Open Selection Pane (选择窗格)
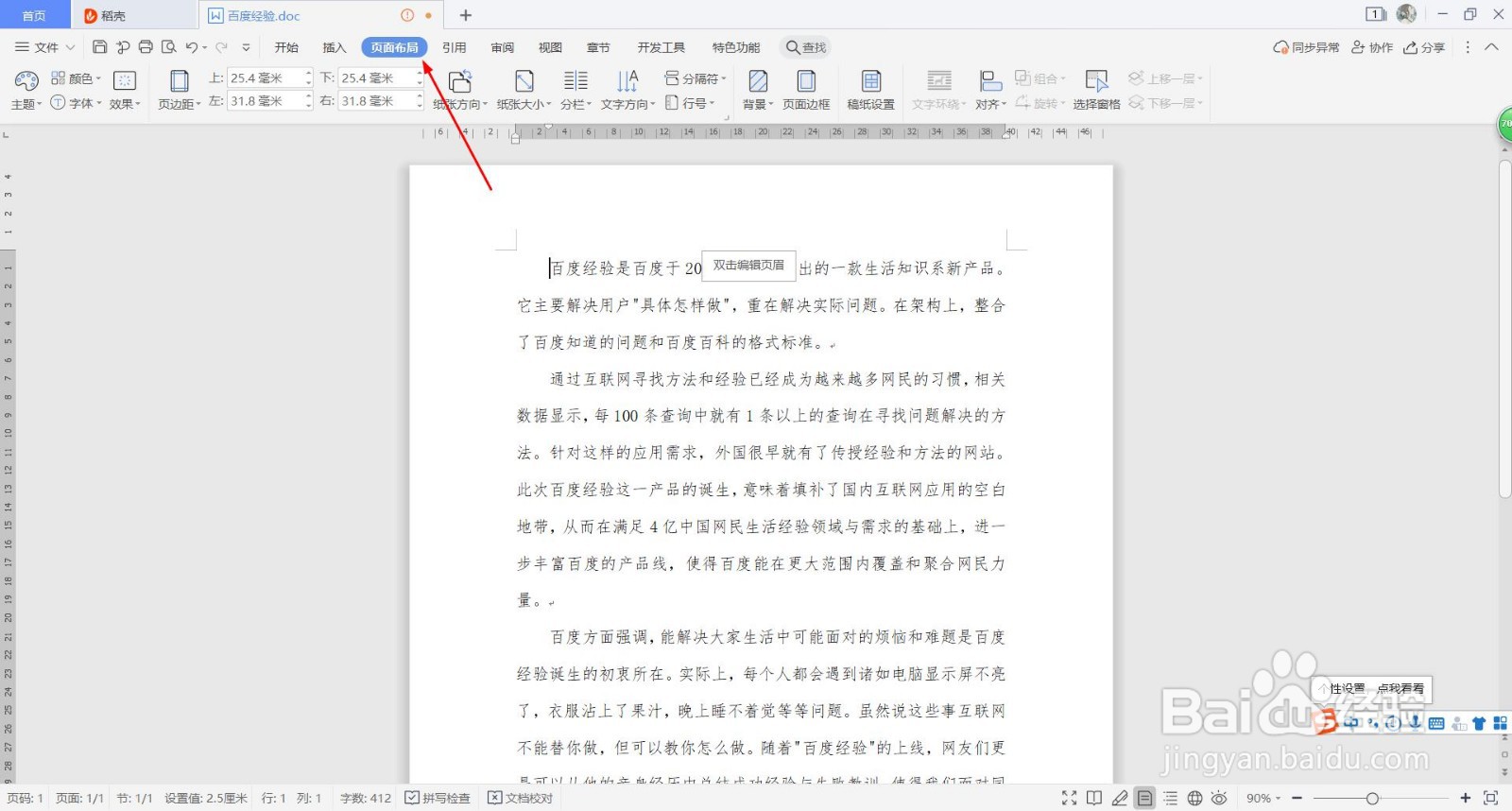Viewport: 1512px width, 811px height. pyautogui.click(x=1096, y=90)
